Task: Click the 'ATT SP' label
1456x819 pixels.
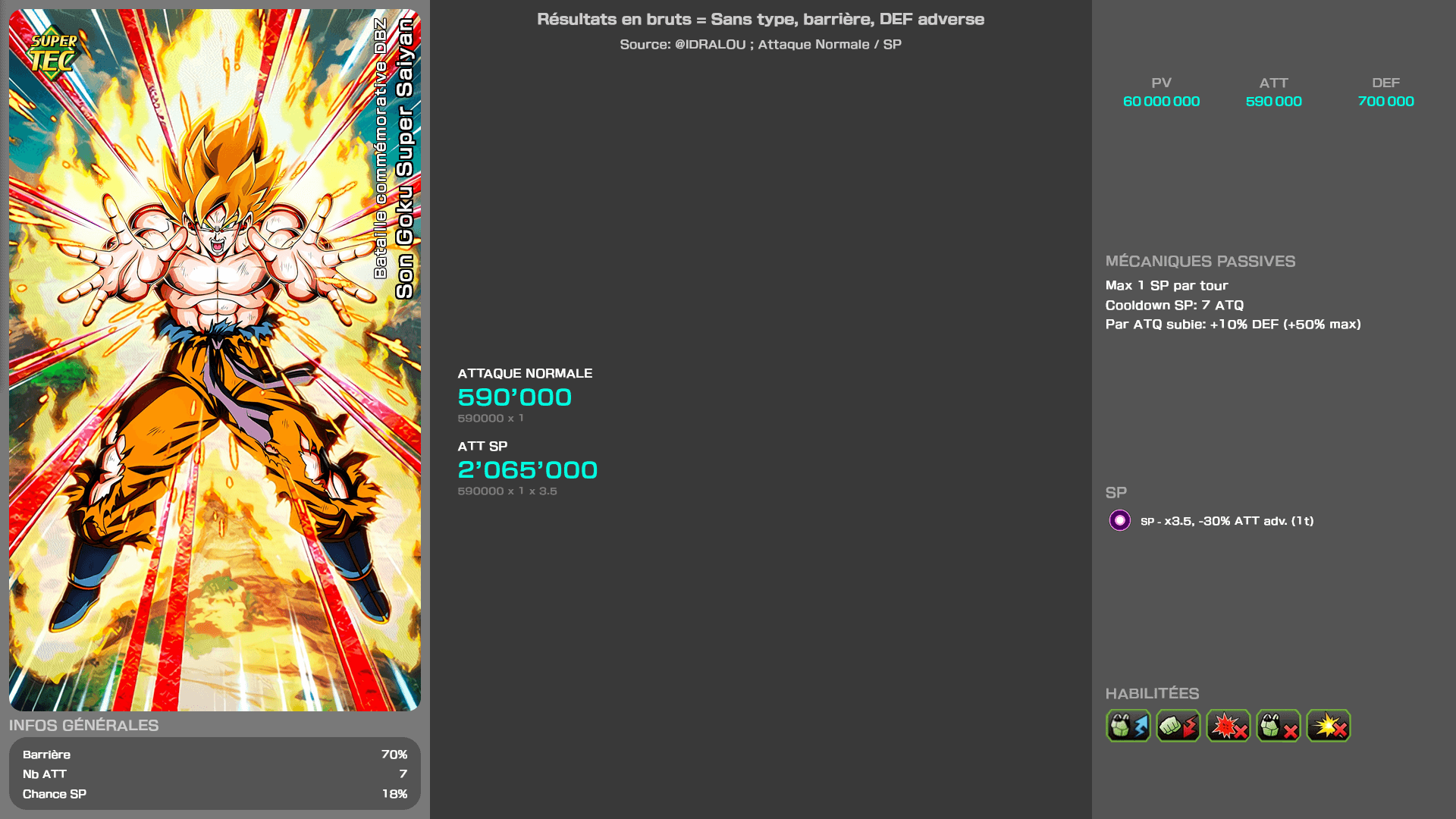Action: coord(482,446)
